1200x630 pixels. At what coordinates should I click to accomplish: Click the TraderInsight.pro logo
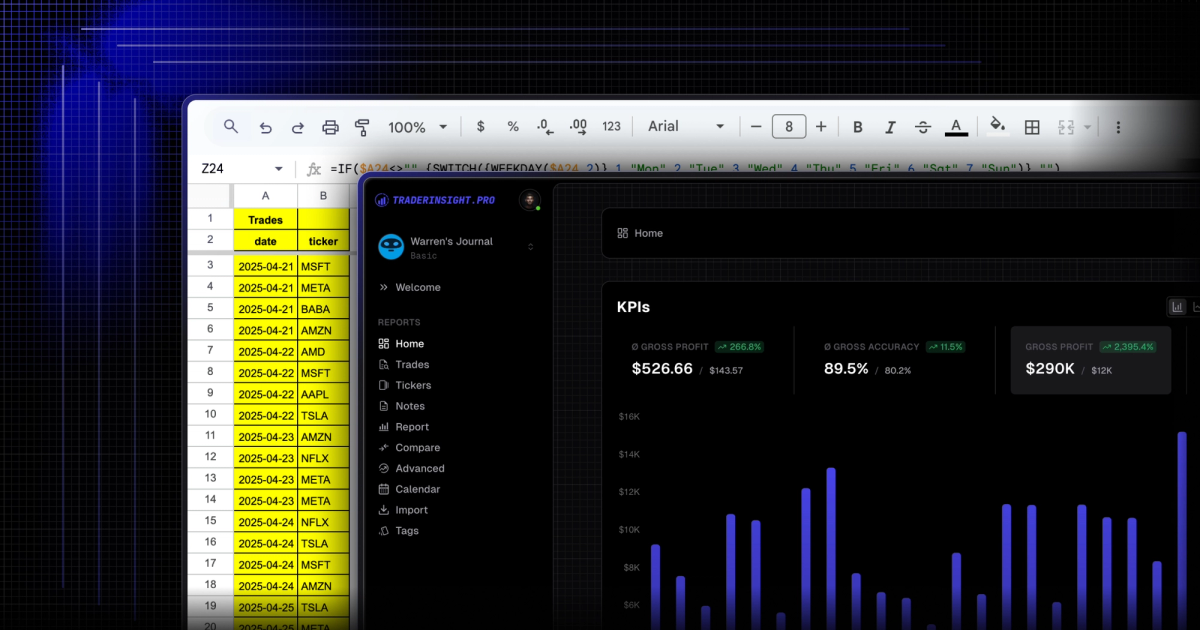coord(435,200)
